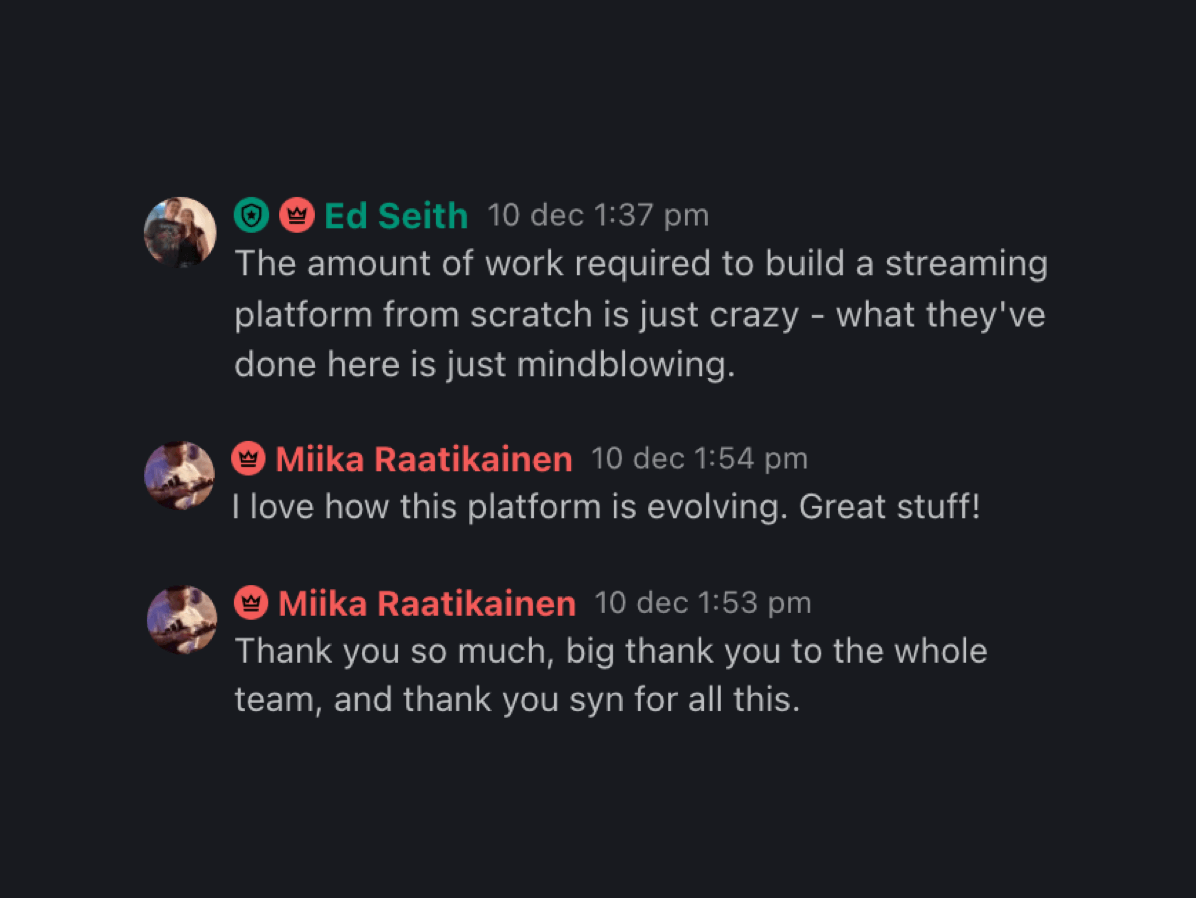Click the 10 dec 1:53 pm timestamp
1196x898 pixels.
tap(703, 603)
